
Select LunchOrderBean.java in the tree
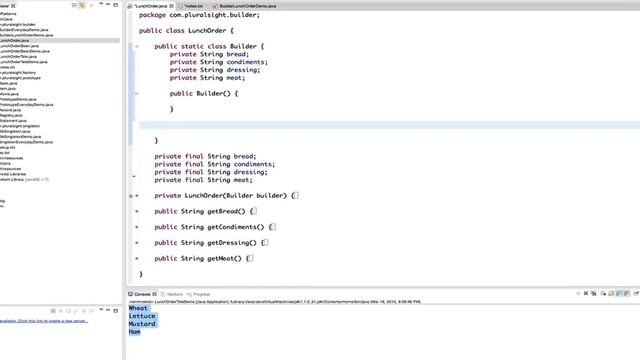coord(19,46)
